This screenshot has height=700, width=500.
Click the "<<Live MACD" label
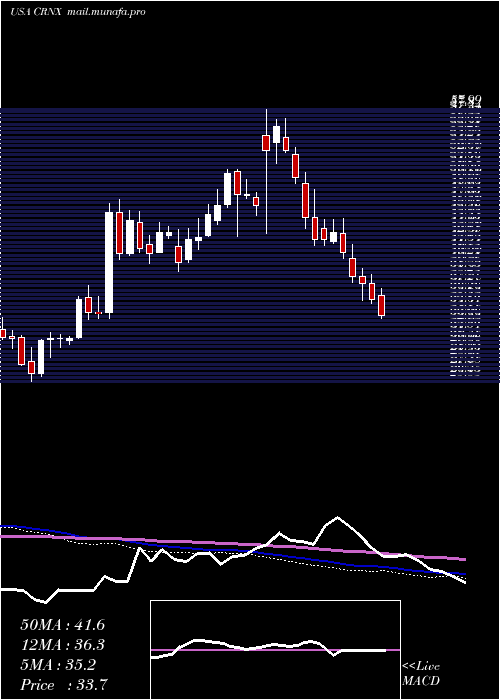click(421, 673)
